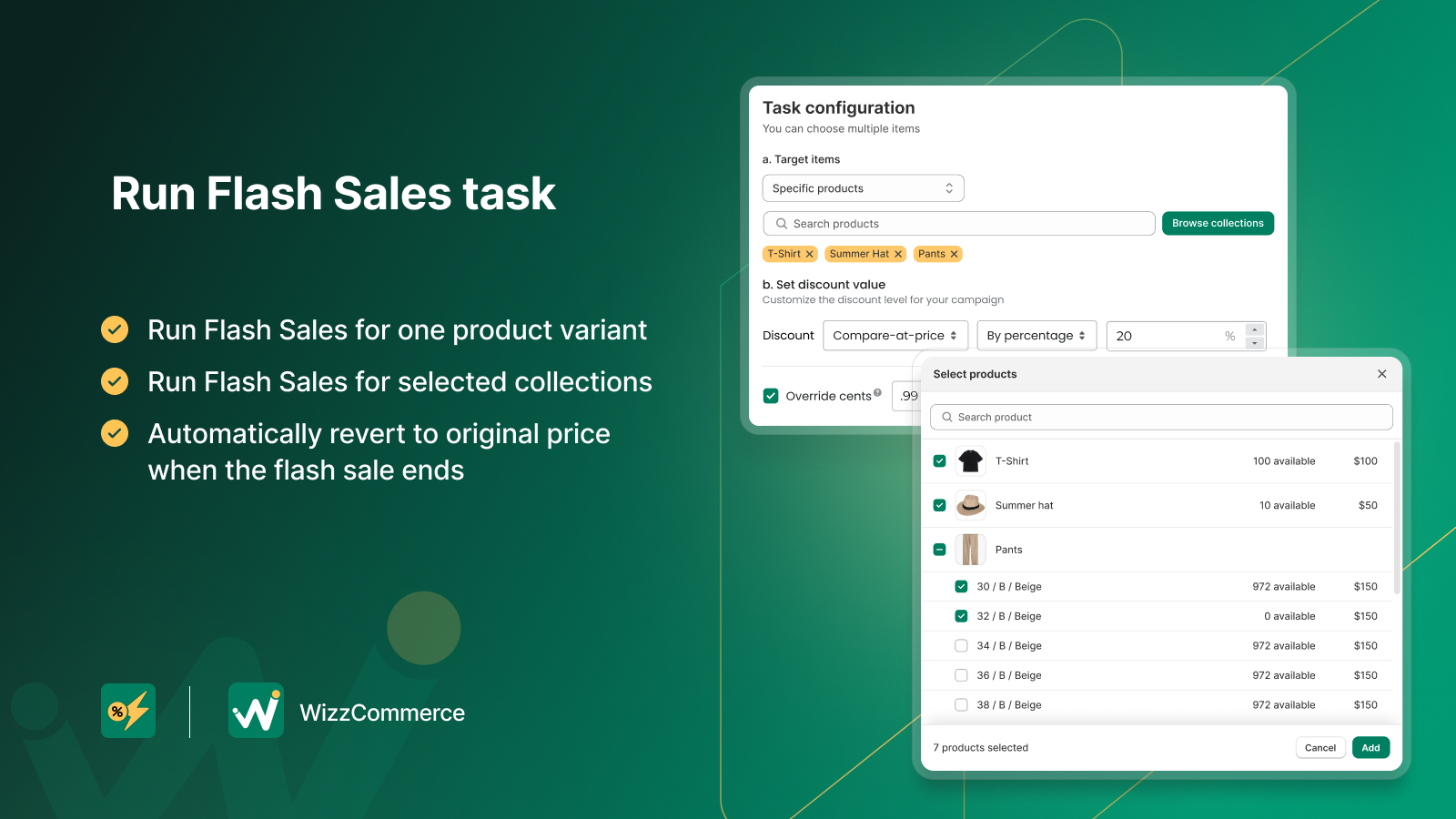
Task: Click the override cents .99 field
Action: click(x=906, y=396)
